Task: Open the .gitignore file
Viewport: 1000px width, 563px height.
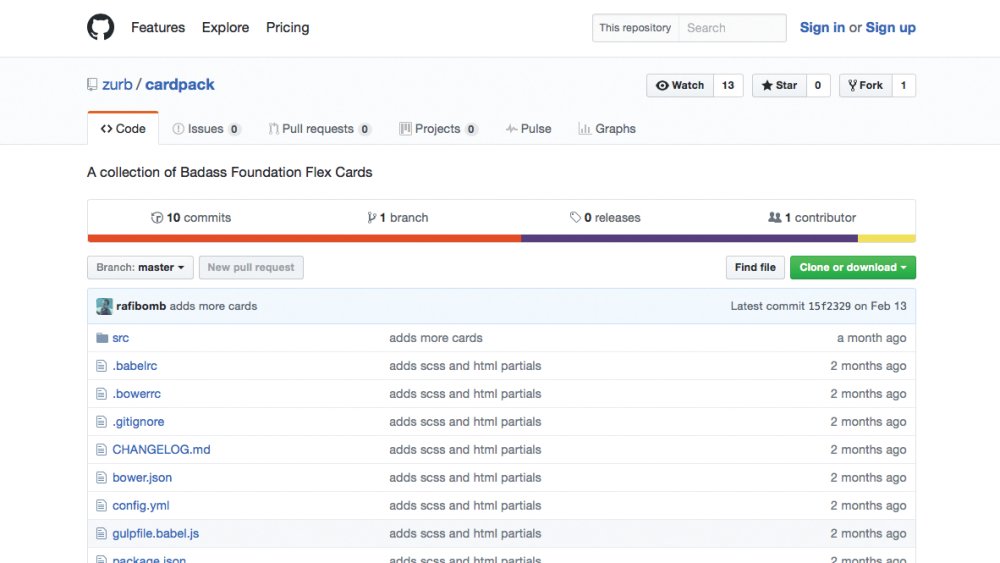Action: click(x=138, y=422)
